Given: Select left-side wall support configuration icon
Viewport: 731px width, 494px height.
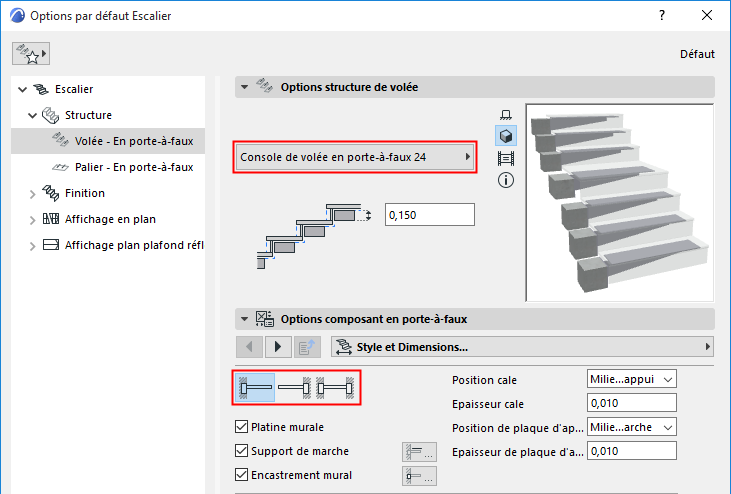Looking at the screenshot, I should coord(256,387).
